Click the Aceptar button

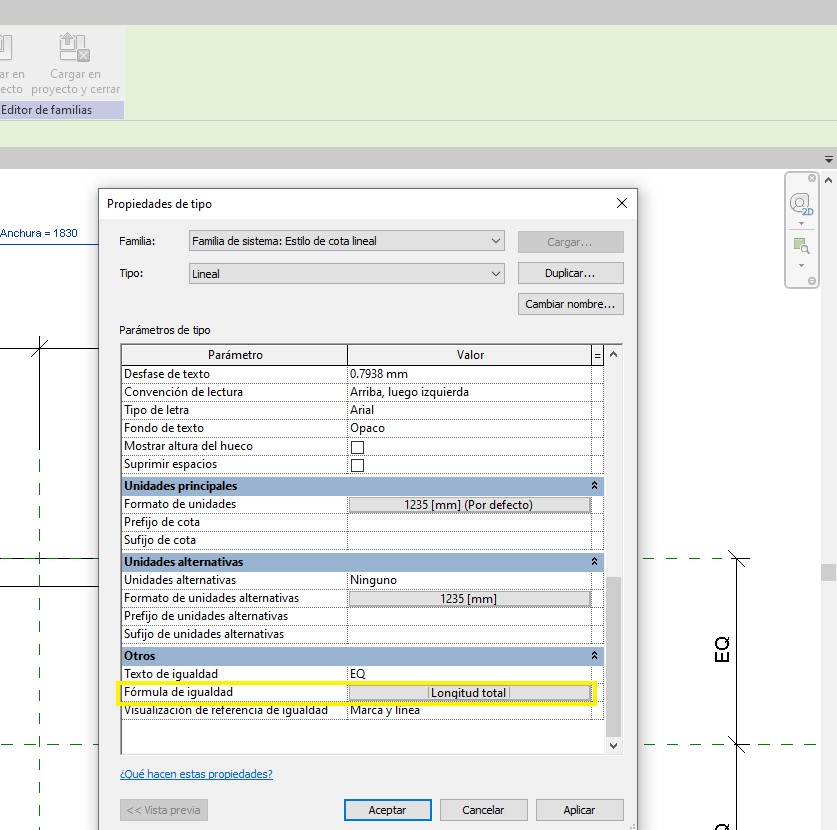tap(387, 810)
